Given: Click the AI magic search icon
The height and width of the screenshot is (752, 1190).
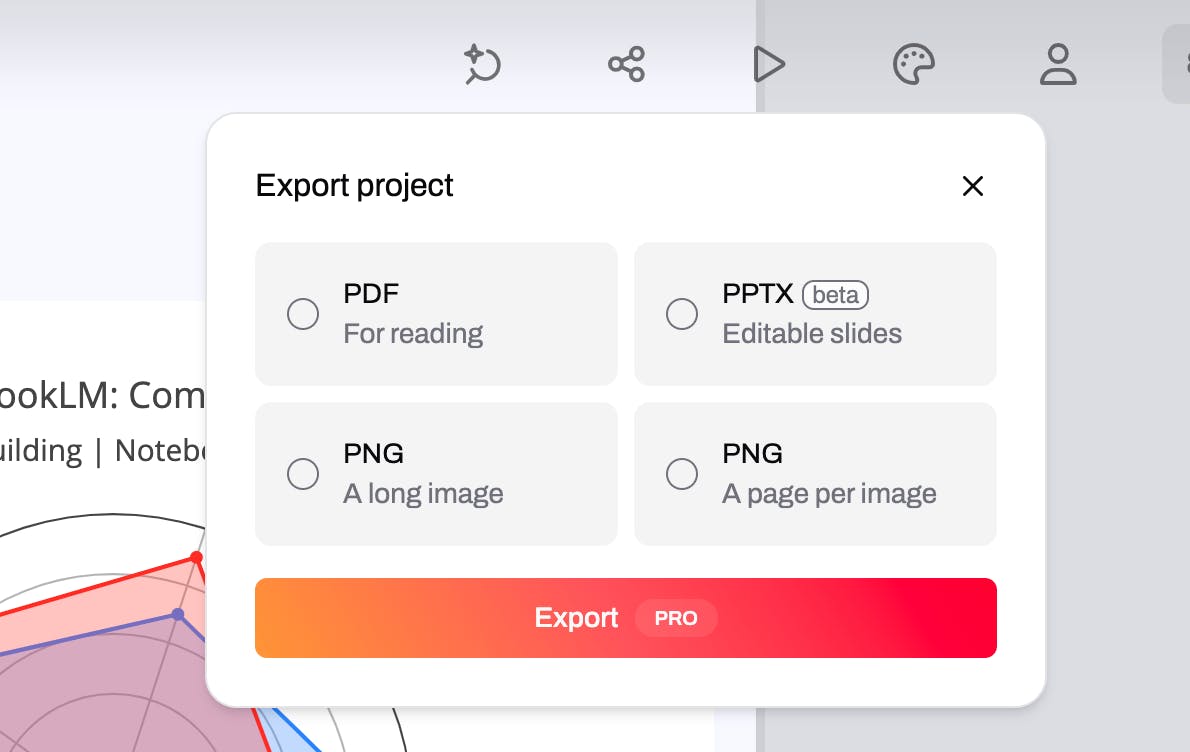Looking at the screenshot, I should pyautogui.click(x=483, y=65).
